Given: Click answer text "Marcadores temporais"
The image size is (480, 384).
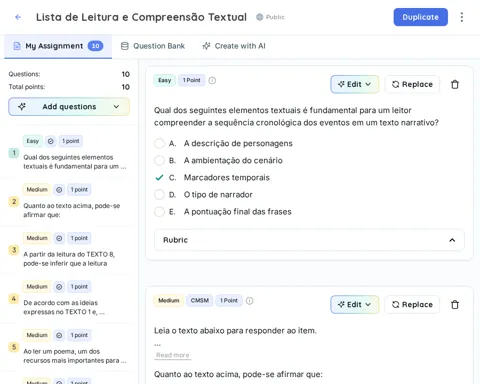Looking at the screenshot, I should (x=227, y=177).
